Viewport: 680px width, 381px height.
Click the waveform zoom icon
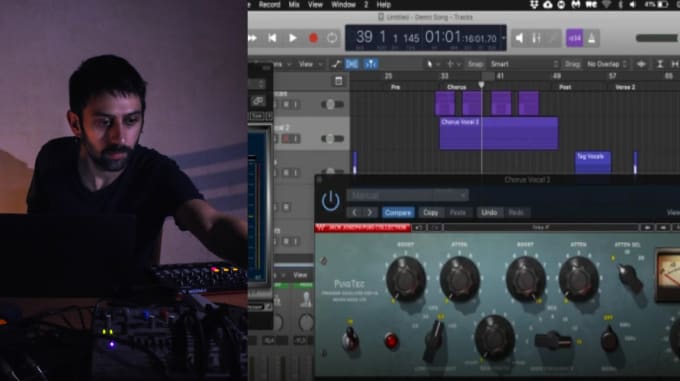641,64
